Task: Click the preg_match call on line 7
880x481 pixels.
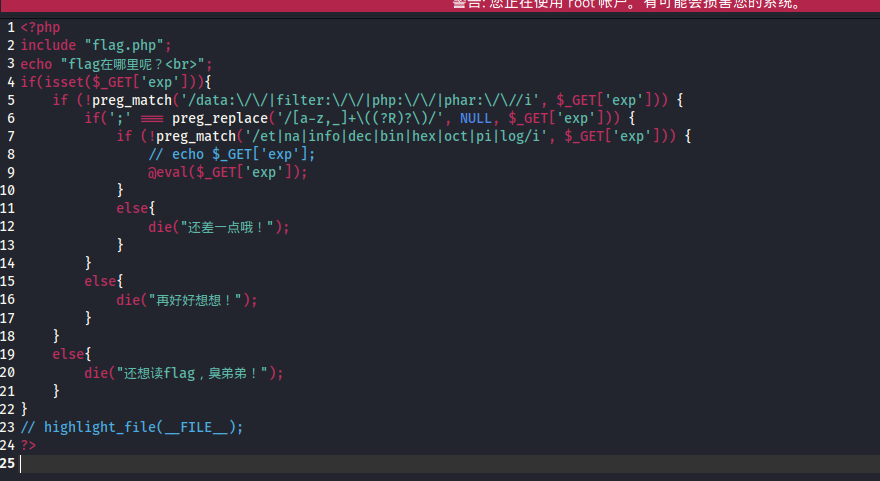Action: [x=196, y=136]
